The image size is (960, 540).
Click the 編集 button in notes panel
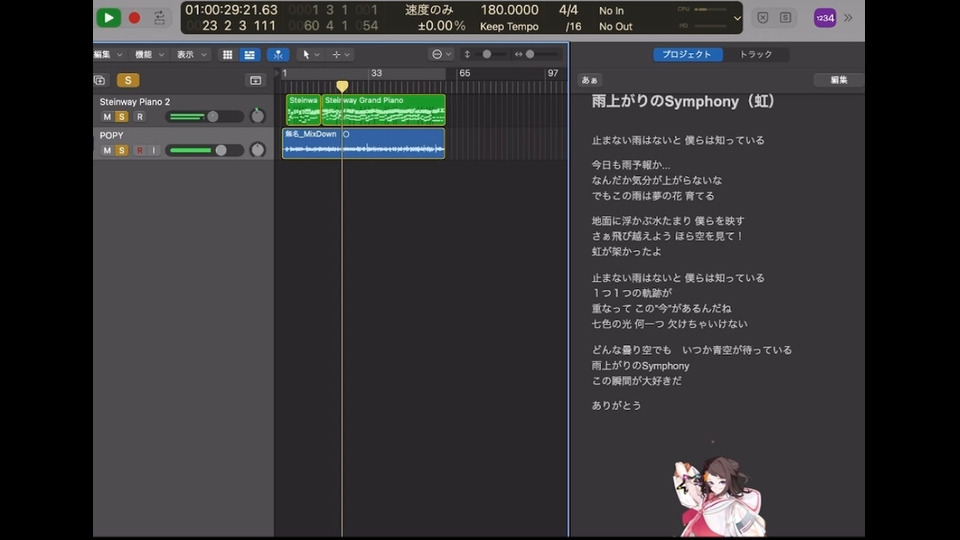(838, 80)
